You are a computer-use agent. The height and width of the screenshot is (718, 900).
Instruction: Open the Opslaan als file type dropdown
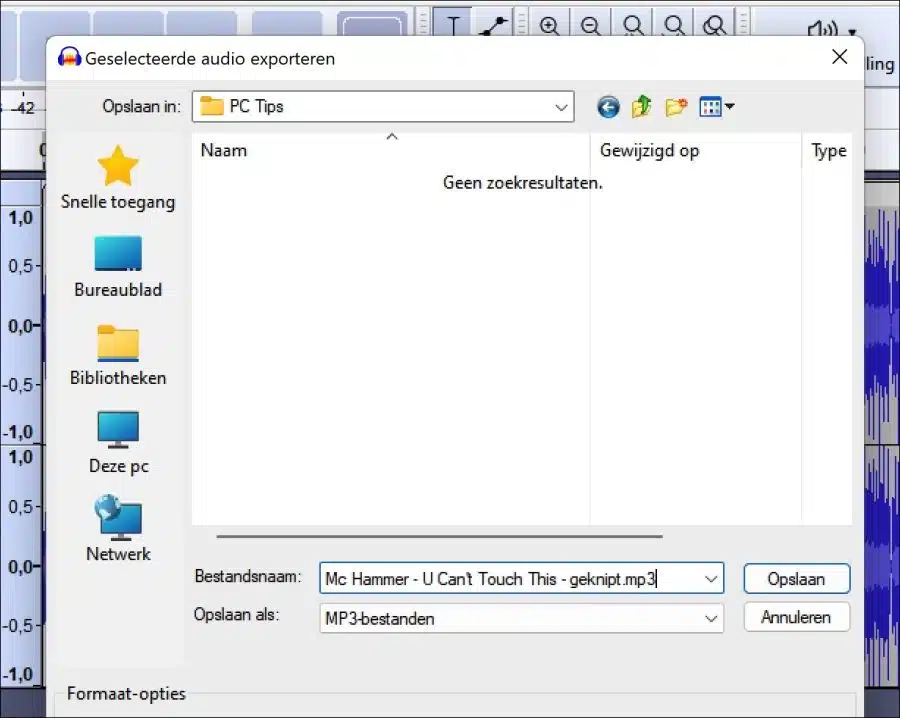[x=521, y=618]
